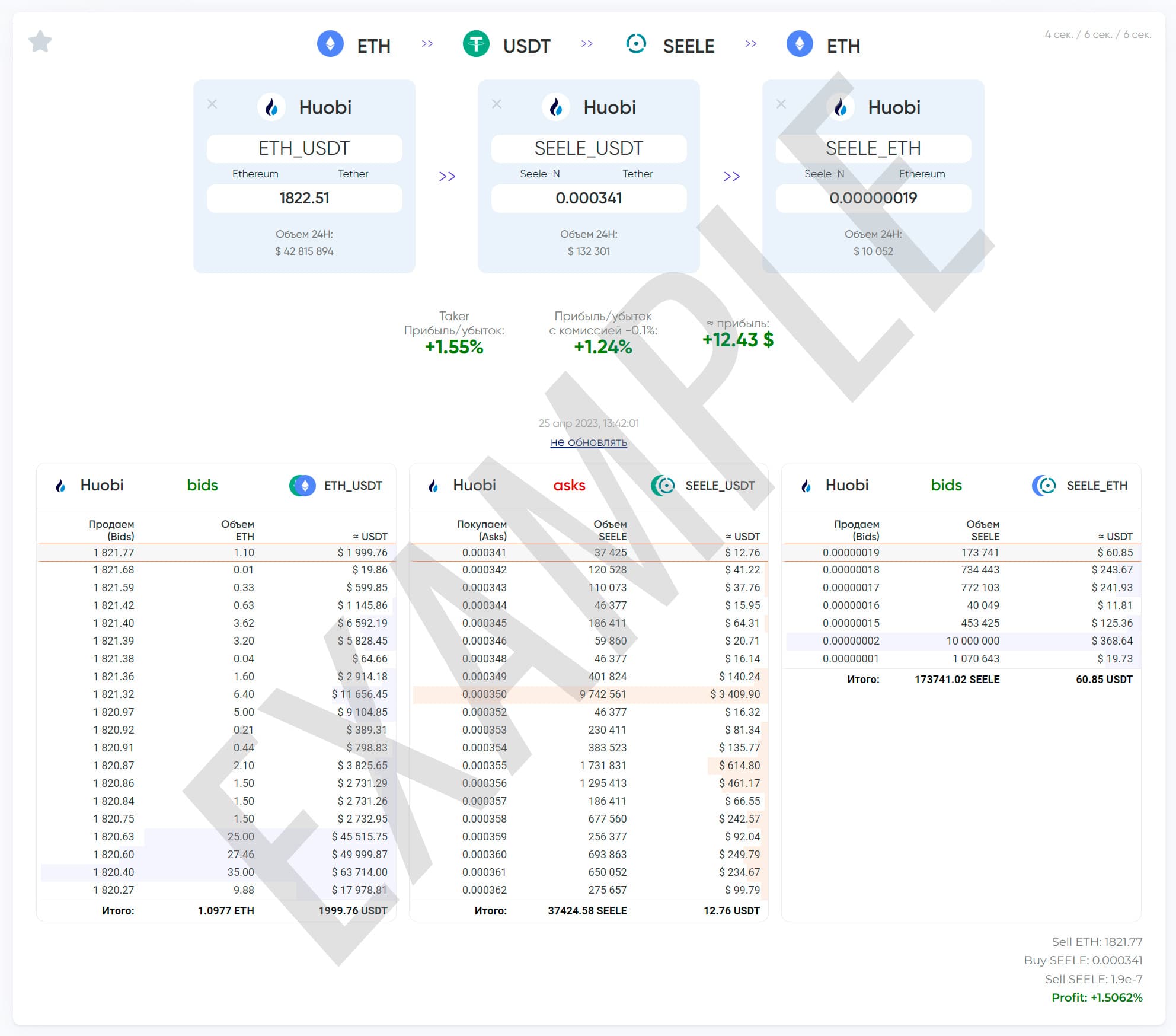Click $ 42 815 894 volume in ETH_USDT card
1176x1036 pixels.
coord(304,251)
